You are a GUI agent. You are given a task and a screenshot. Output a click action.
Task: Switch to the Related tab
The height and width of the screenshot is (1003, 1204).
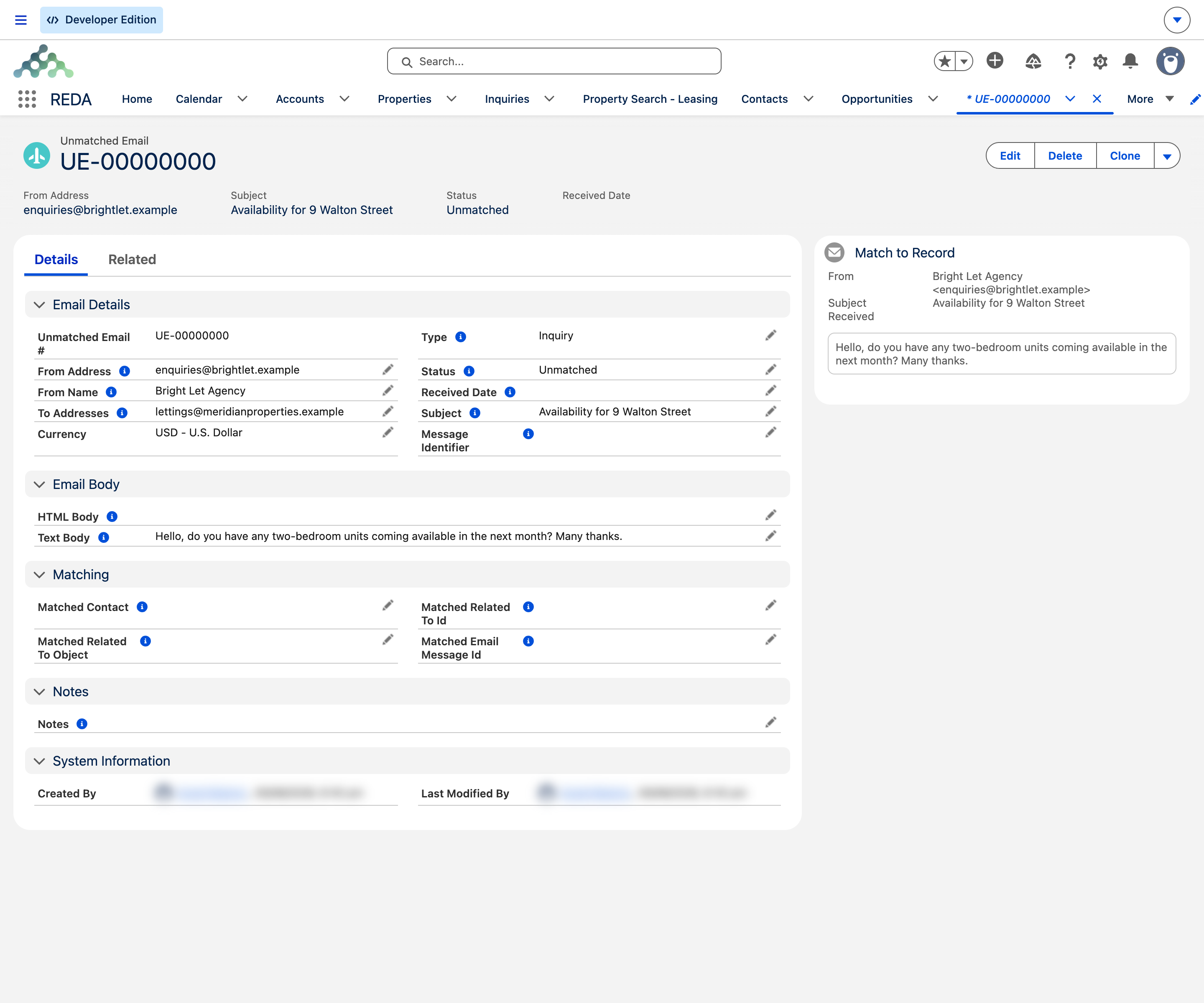pyautogui.click(x=132, y=260)
